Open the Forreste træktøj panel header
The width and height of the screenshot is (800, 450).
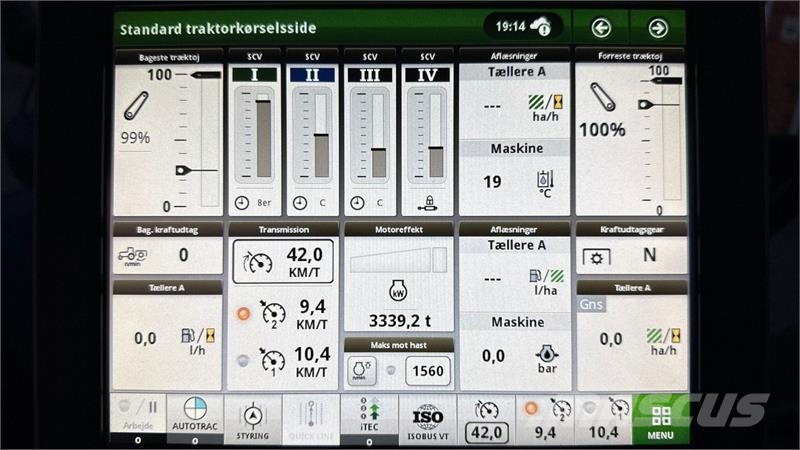pyautogui.click(x=630, y=56)
